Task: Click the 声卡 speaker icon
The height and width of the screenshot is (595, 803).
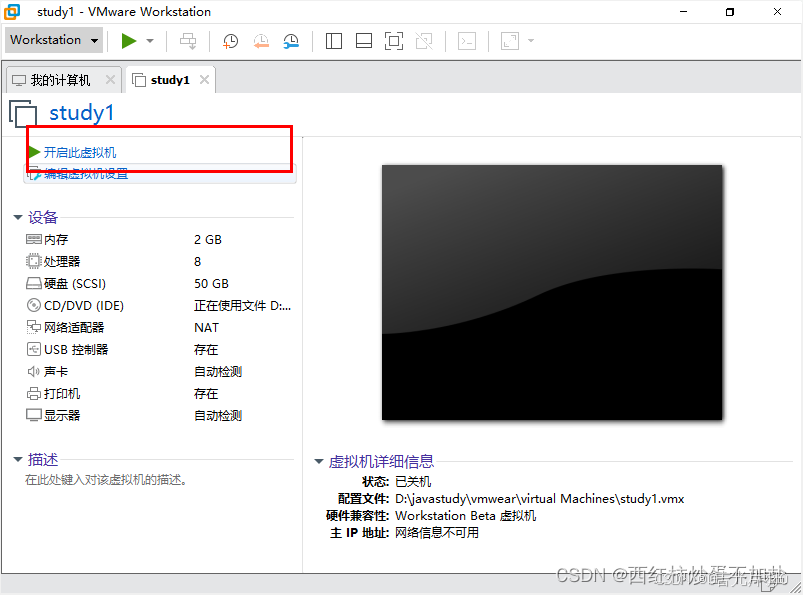Action: (x=33, y=371)
